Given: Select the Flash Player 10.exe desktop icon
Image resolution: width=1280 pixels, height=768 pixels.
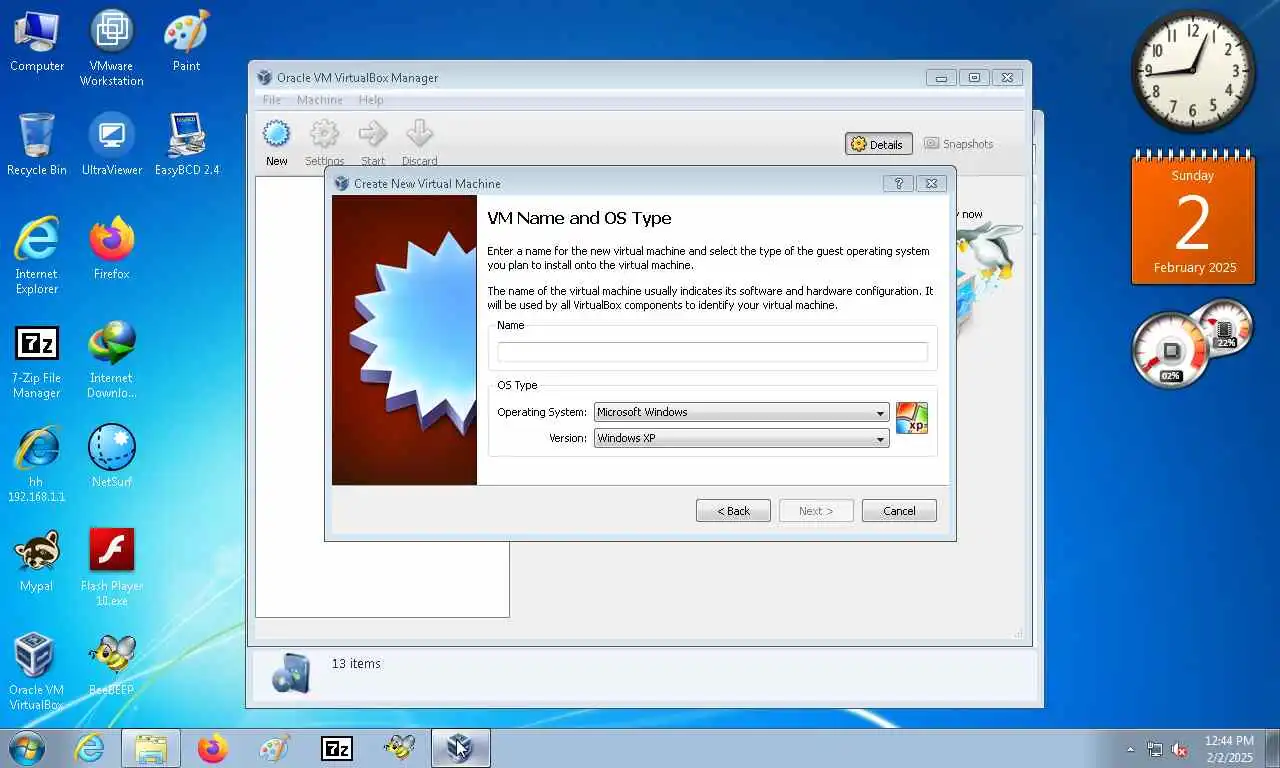Looking at the screenshot, I should pyautogui.click(x=112, y=568).
